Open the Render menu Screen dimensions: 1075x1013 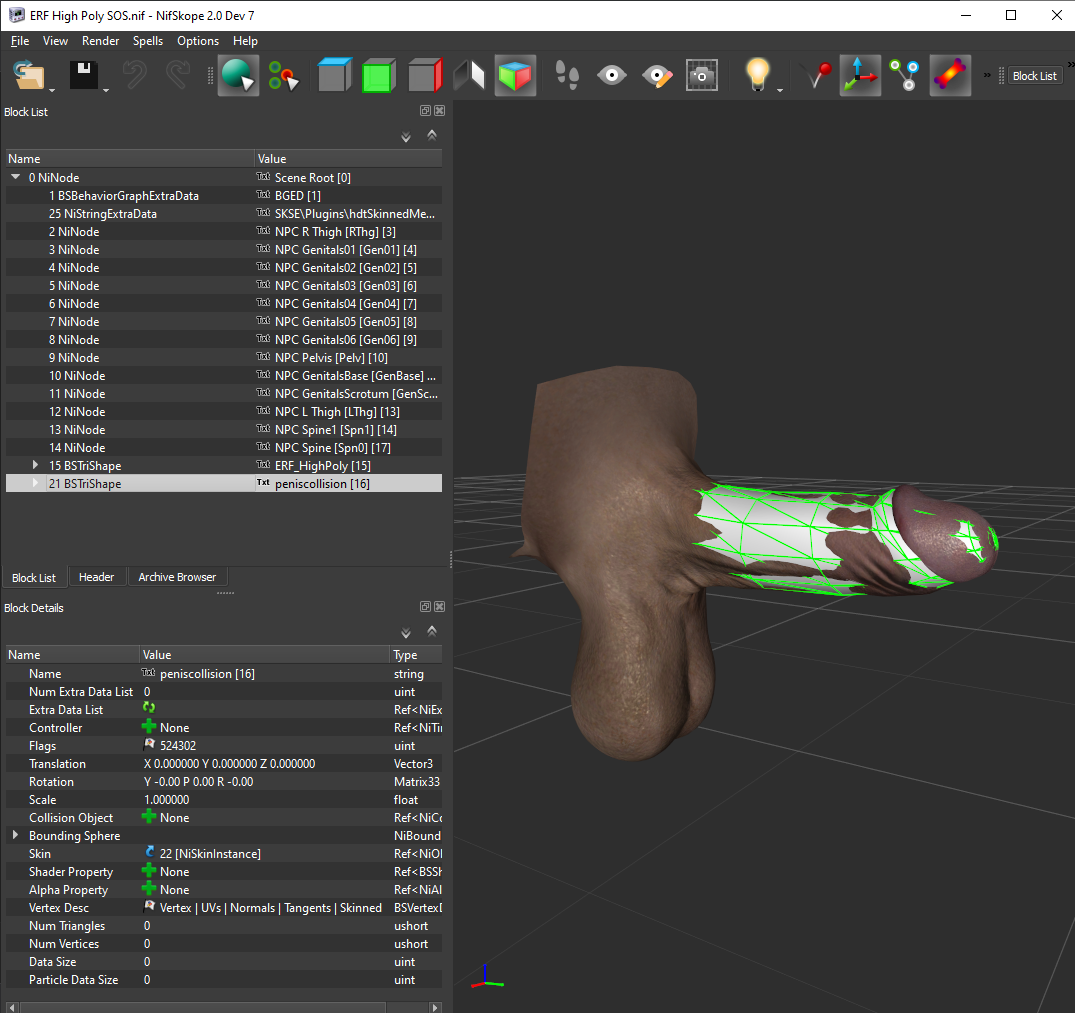point(100,41)
